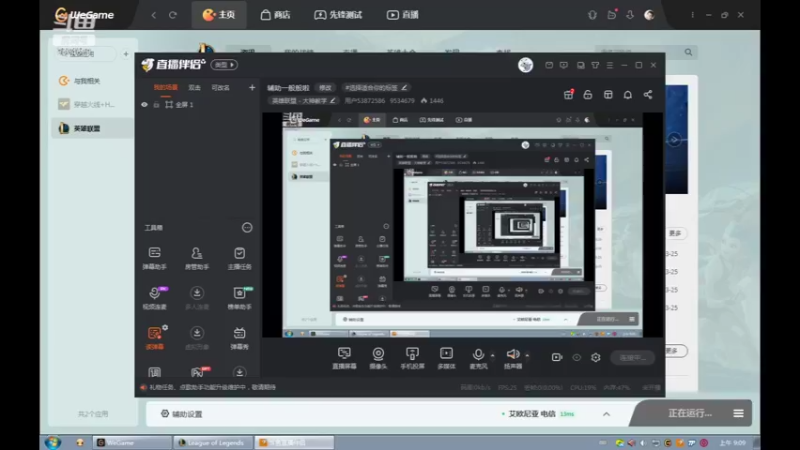800x450 pixels.
Task: Open the PK tool icon
Action: coord(197,372)
